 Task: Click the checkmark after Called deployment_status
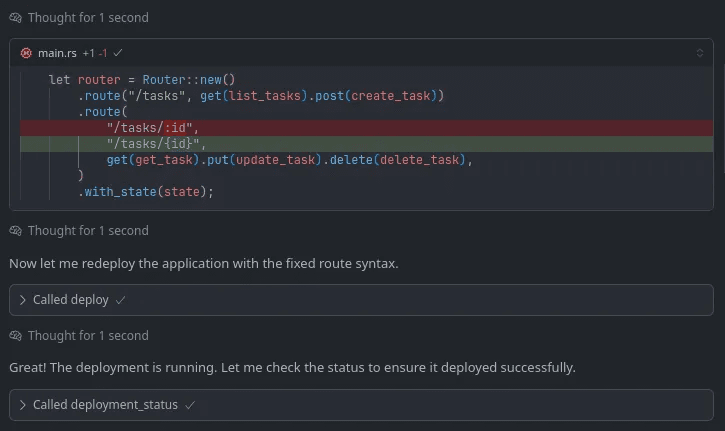[x=190, y=405]
